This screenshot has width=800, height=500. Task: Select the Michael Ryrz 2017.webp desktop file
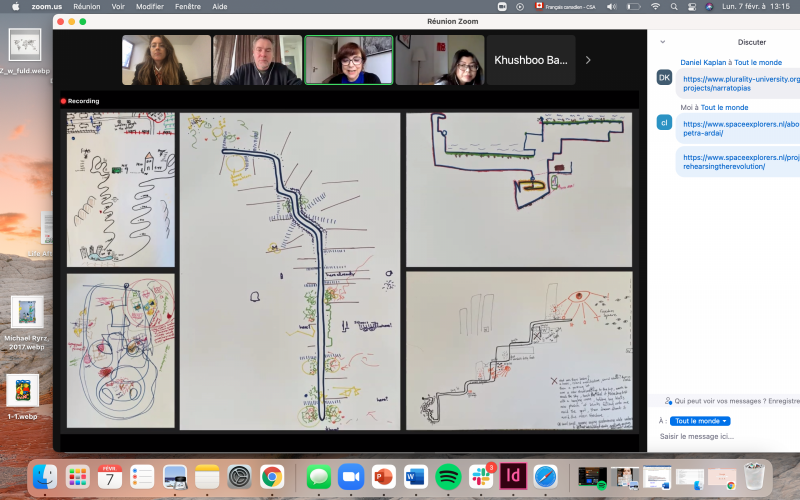click(27, 323)
